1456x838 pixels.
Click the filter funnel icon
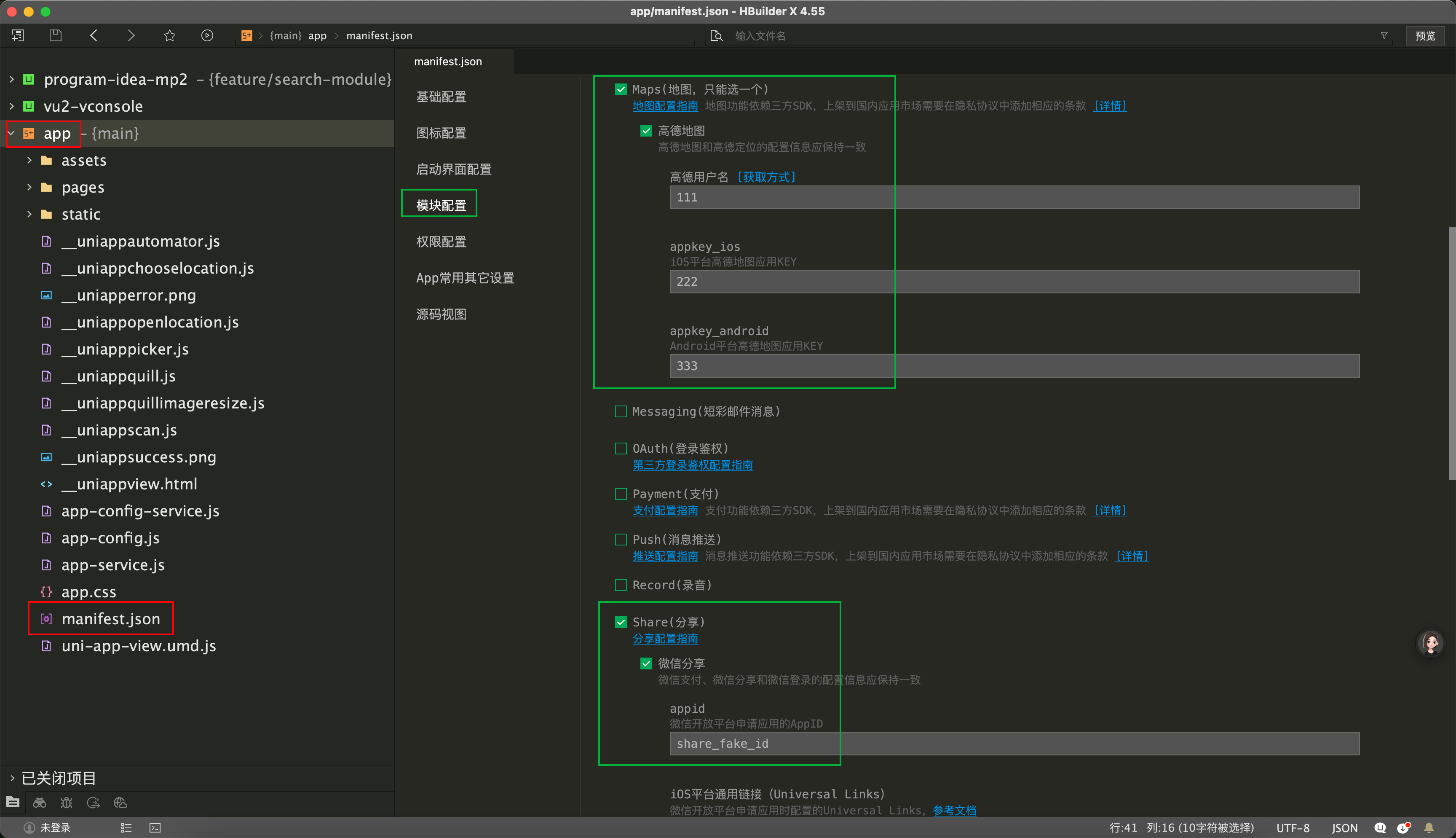1384,36
